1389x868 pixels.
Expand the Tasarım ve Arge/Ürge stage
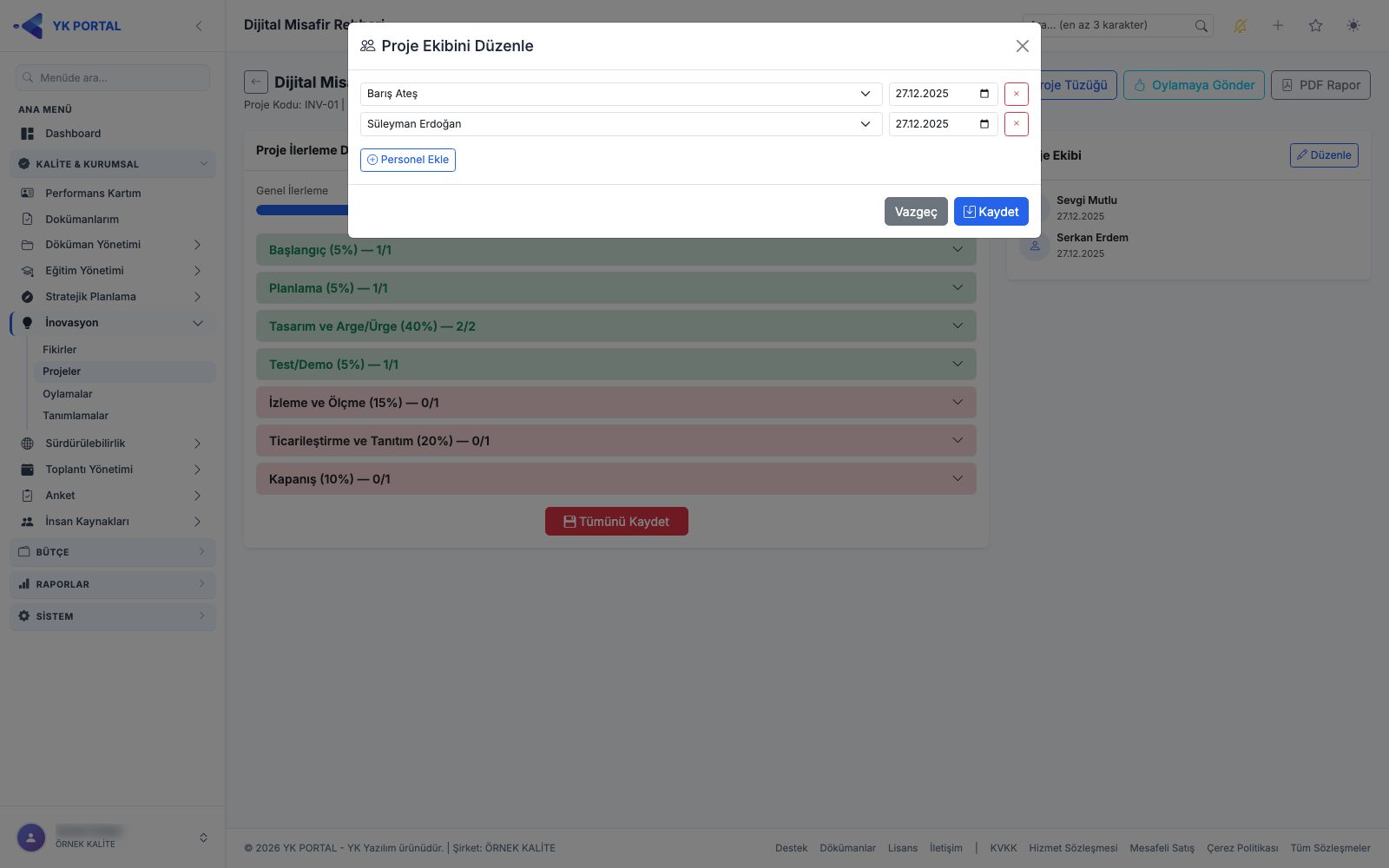coord(616,326)
